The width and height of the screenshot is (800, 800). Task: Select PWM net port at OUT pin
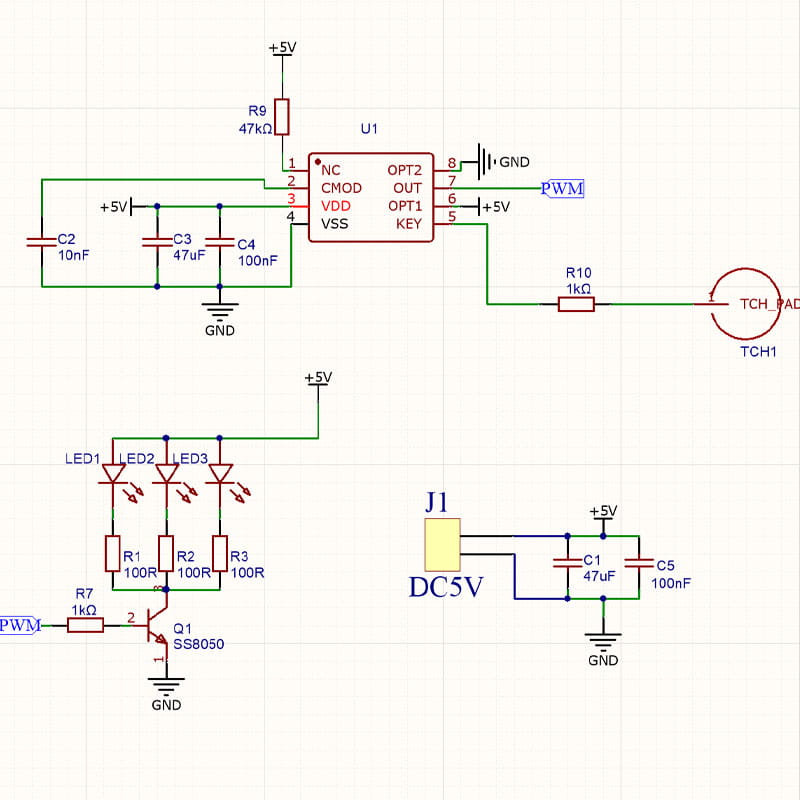[x=562, y=189]
